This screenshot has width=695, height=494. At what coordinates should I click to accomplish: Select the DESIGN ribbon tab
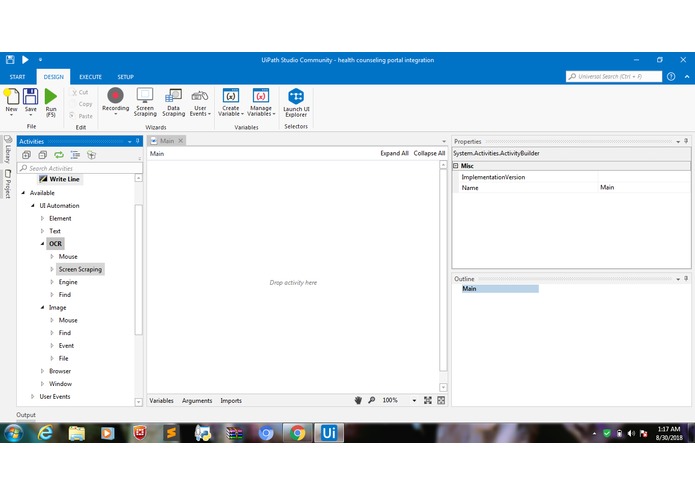(54, 77)
